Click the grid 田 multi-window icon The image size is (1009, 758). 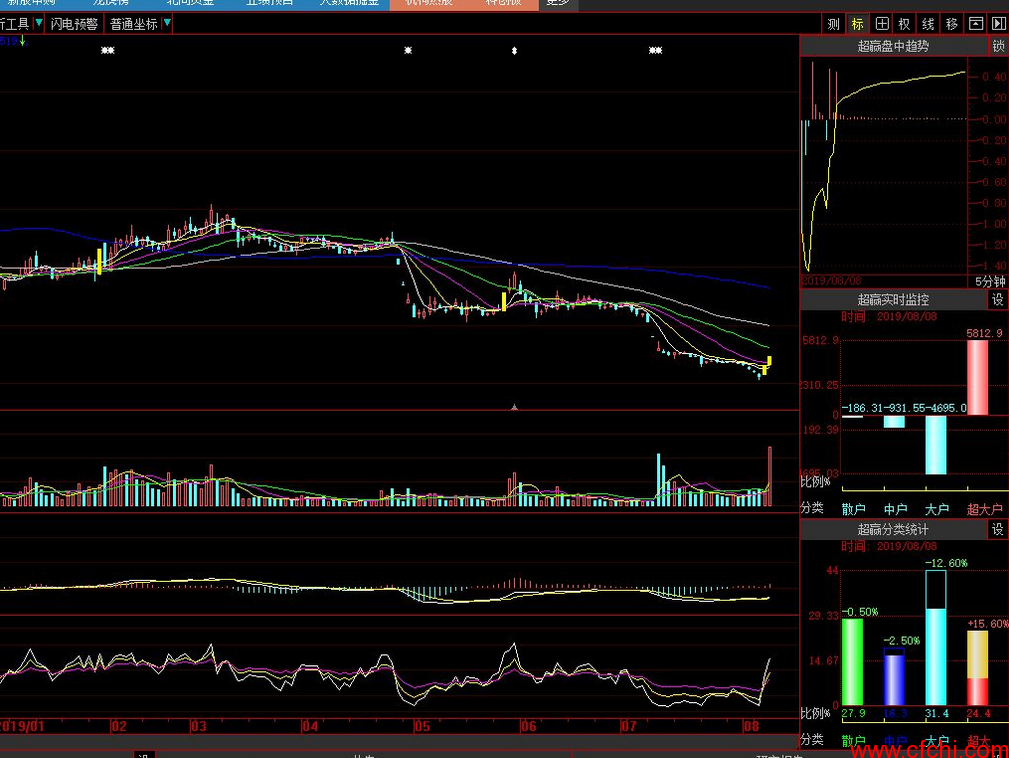tap(881, 24)
